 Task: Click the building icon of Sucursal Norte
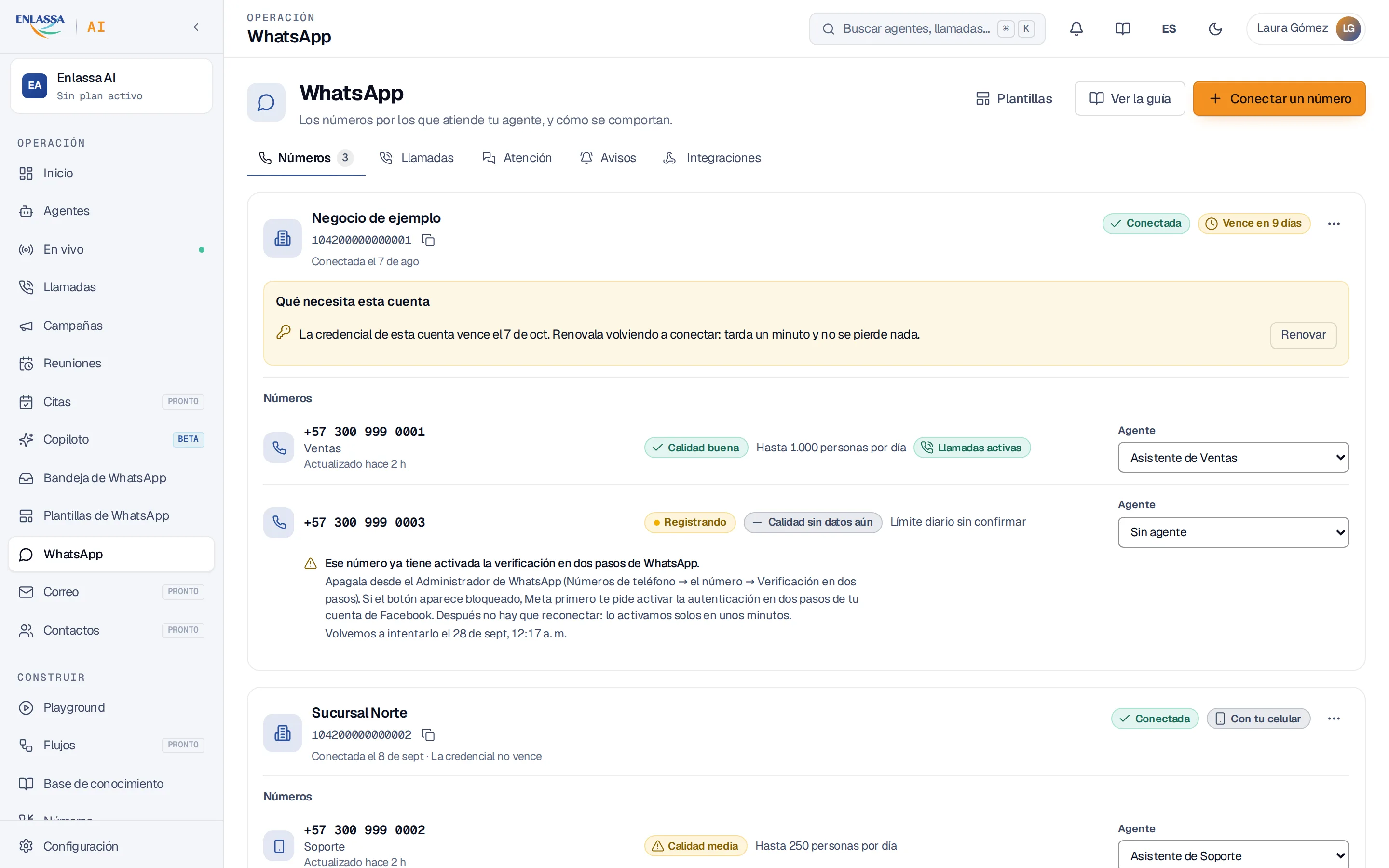tap(283, 733)
